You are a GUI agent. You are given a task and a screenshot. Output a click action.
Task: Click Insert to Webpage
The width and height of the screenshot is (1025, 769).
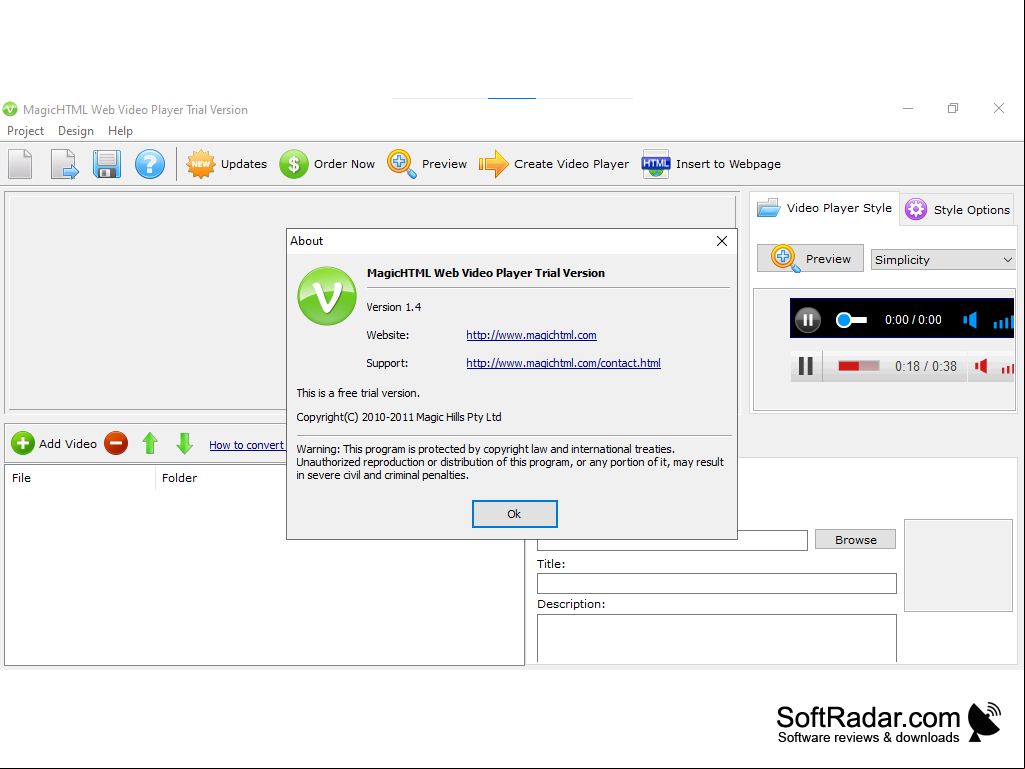point(711,163)
